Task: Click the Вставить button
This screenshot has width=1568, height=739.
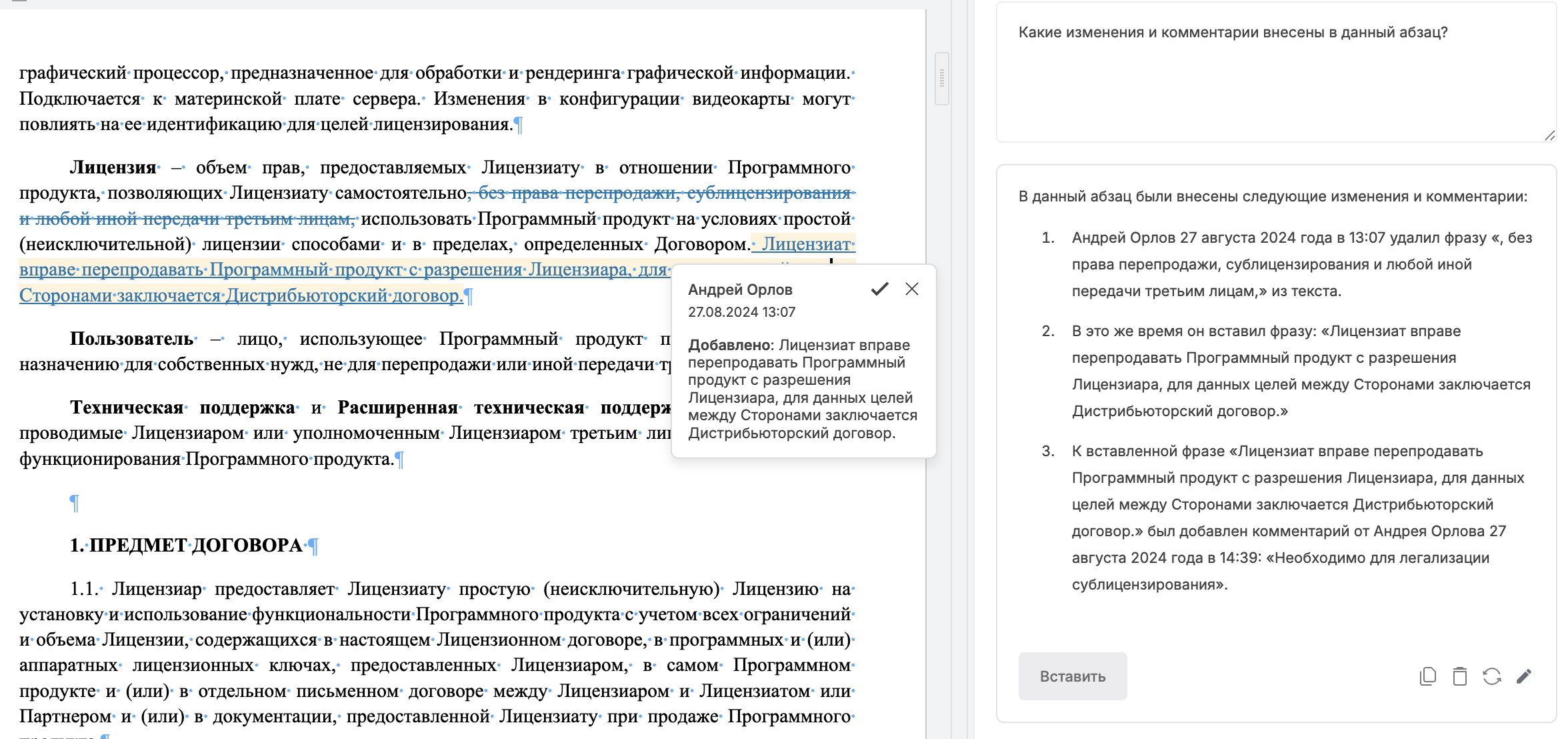Action: coord(1072,676)
